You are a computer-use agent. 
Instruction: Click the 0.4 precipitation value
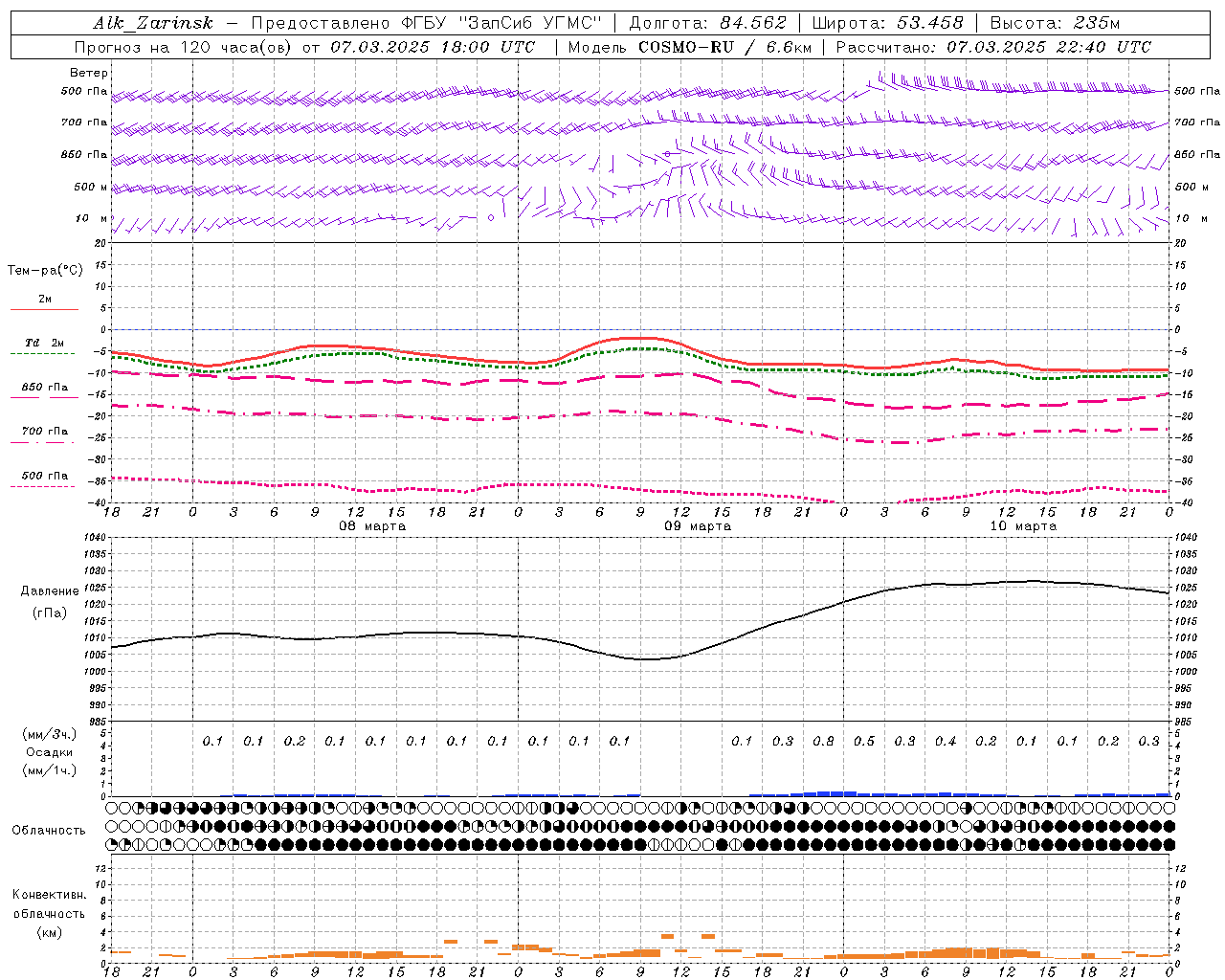tap(946, 741)
